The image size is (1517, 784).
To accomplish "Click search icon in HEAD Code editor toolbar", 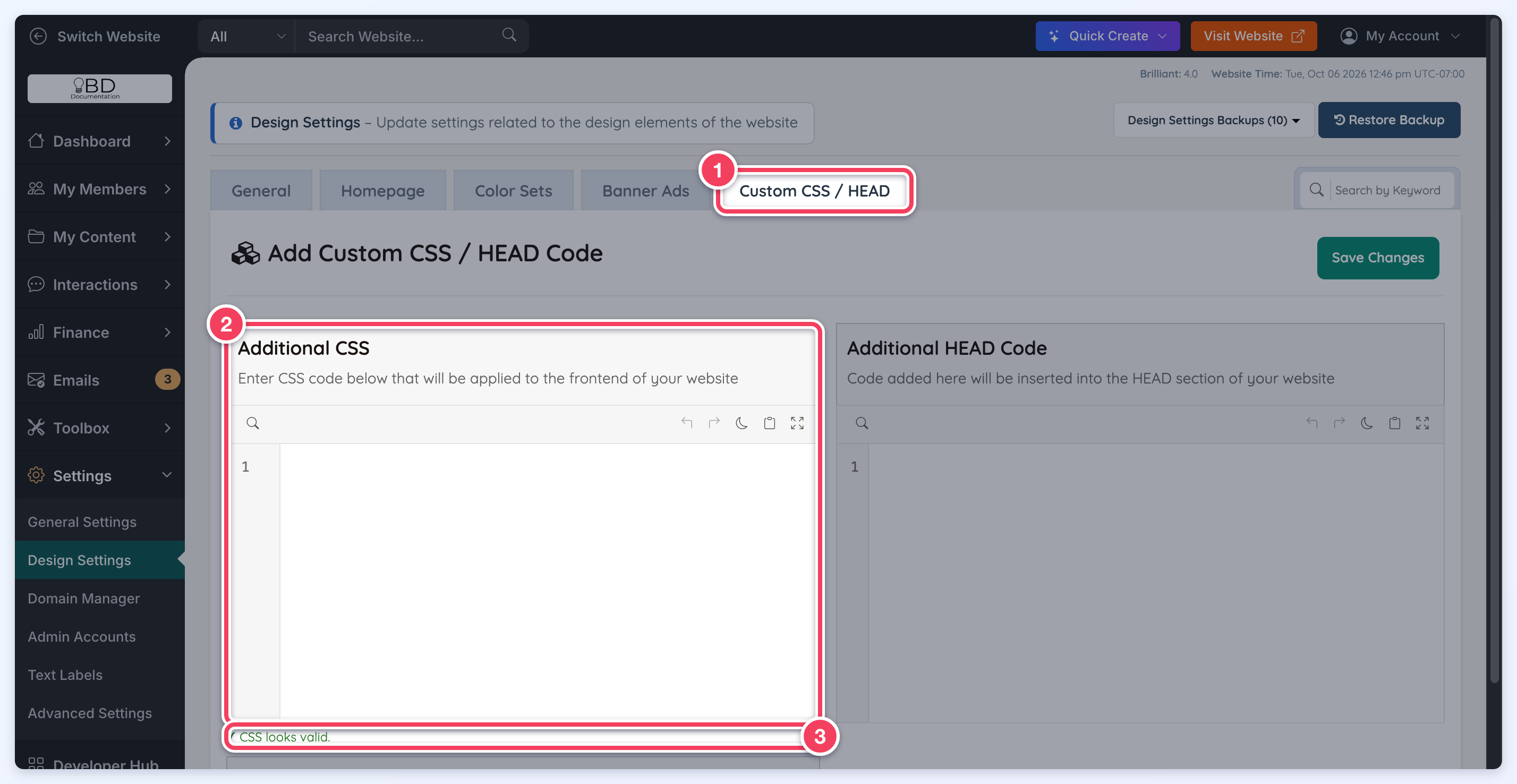I will point(862,423).
